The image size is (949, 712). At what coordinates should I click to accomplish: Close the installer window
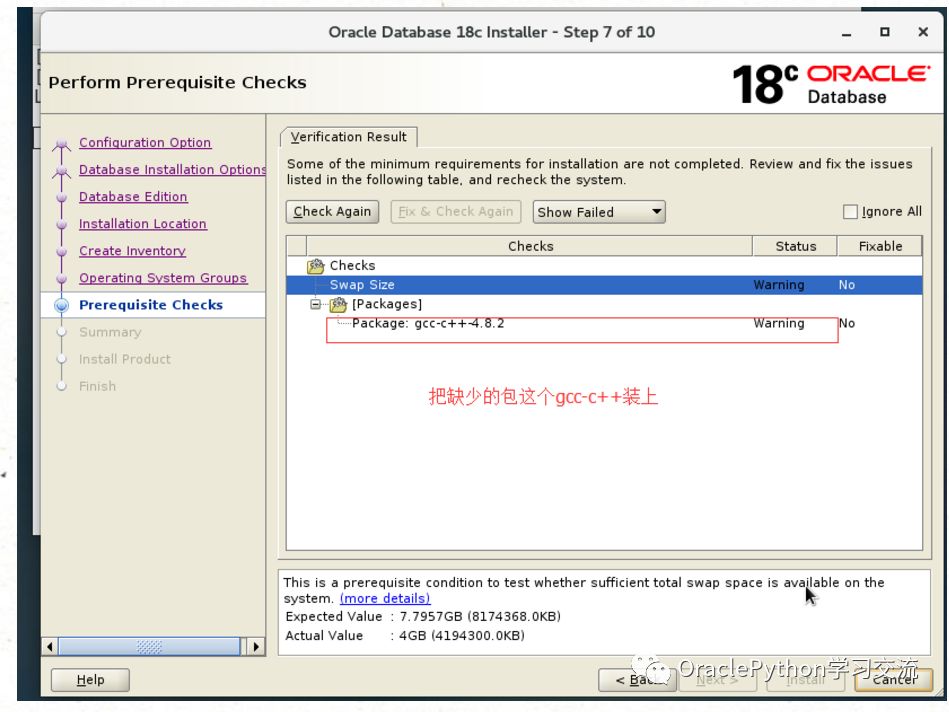pyautogui.click(x=922, y=32)
